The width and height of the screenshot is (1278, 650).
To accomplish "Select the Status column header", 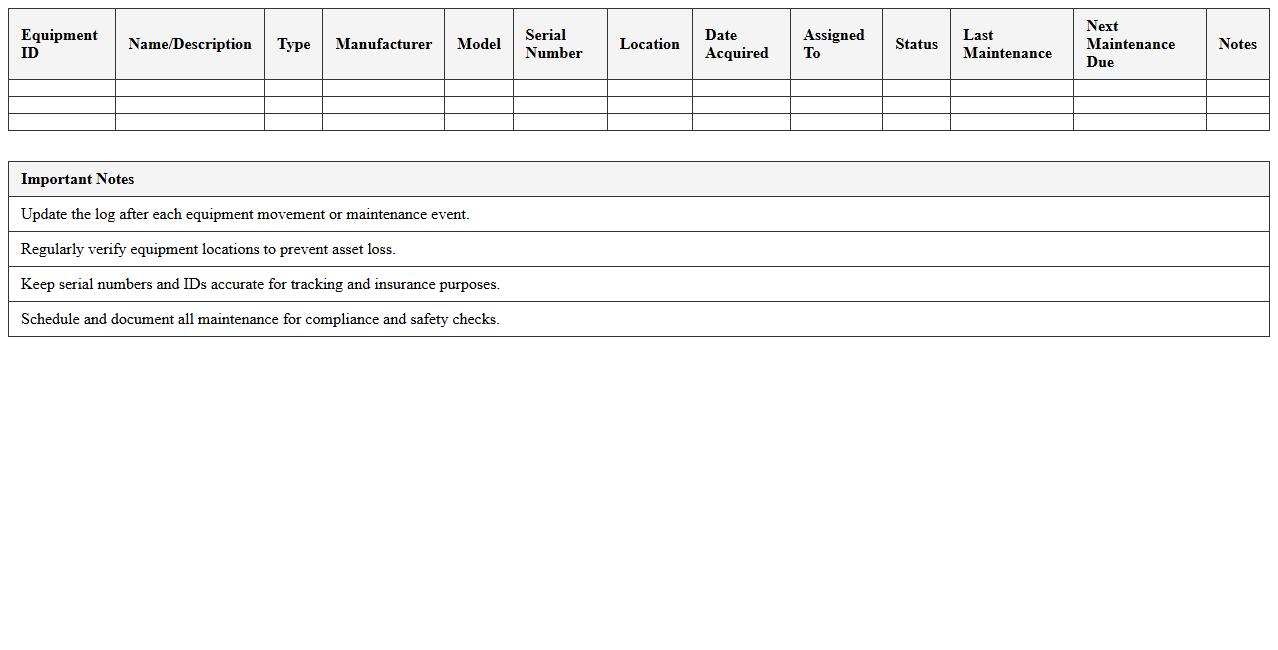I will (916, 44).
